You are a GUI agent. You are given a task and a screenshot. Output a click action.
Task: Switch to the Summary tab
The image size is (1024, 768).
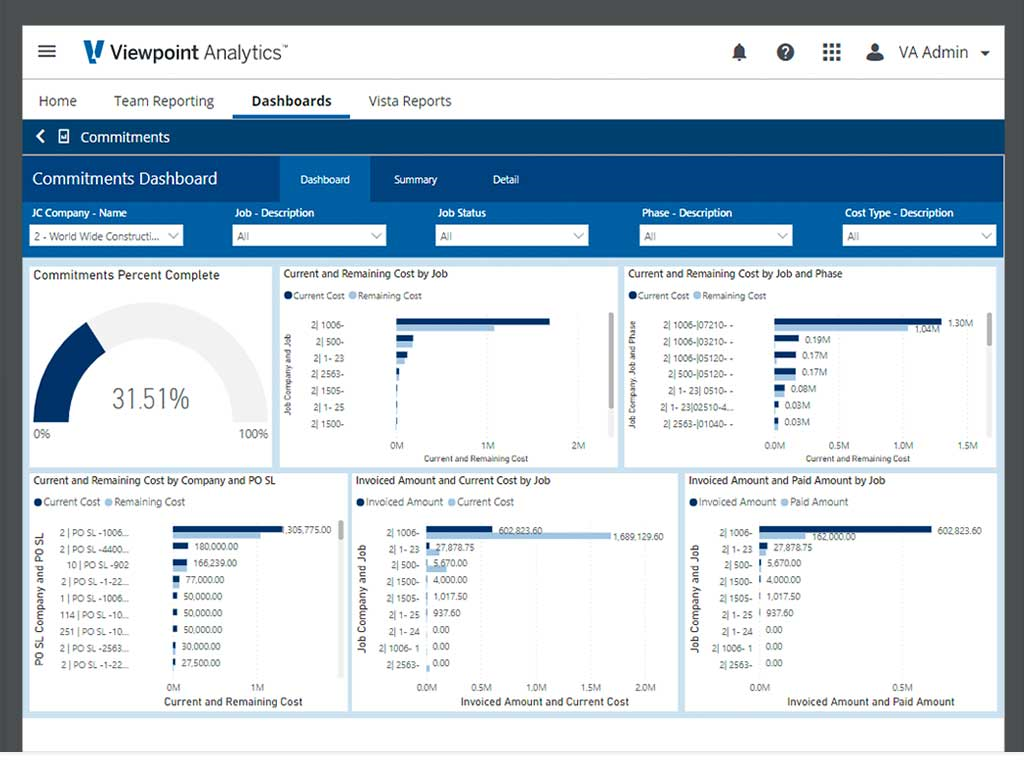(415, 180)
